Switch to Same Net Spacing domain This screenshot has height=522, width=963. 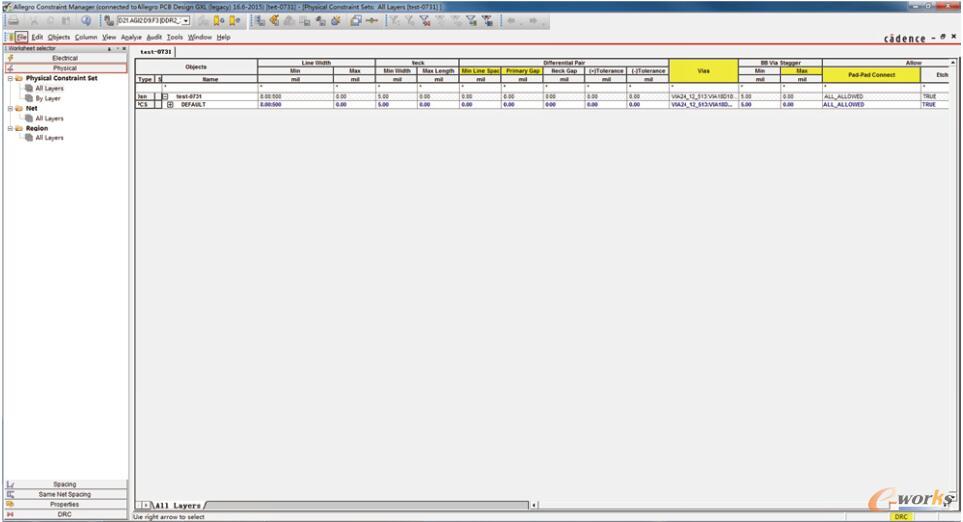[65, 494]
